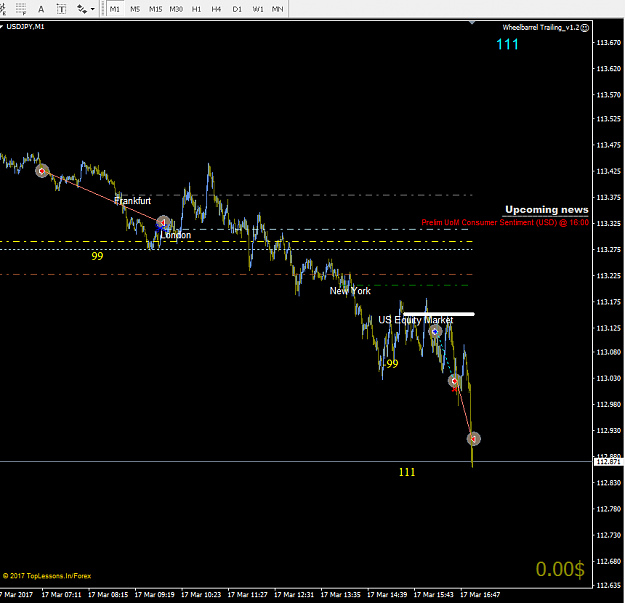
Task: Click the 17 Mar 16:47 time axis label
Action: (x=480, y=595)
